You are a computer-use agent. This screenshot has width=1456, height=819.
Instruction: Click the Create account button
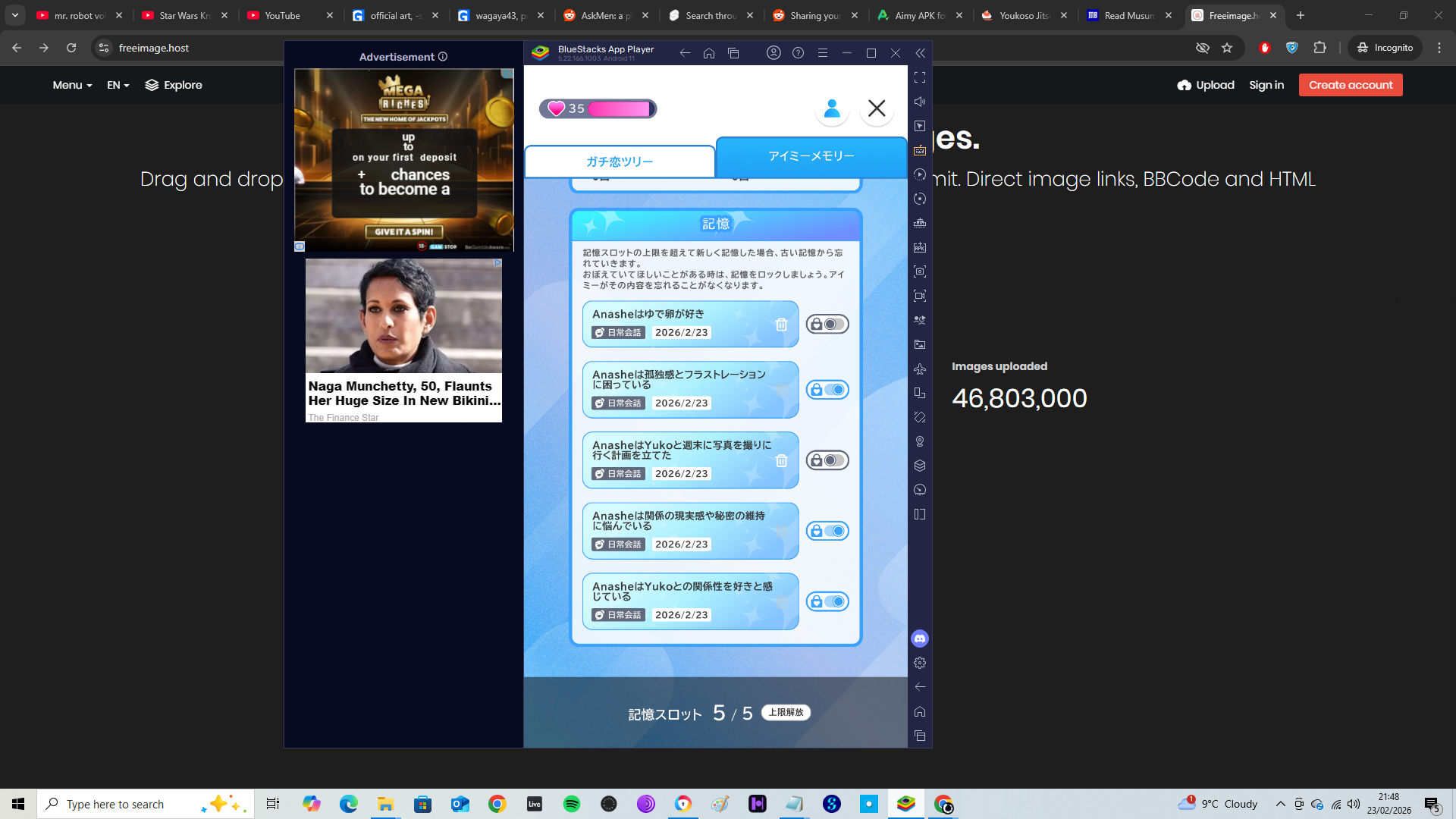(x=1350, y=85)
